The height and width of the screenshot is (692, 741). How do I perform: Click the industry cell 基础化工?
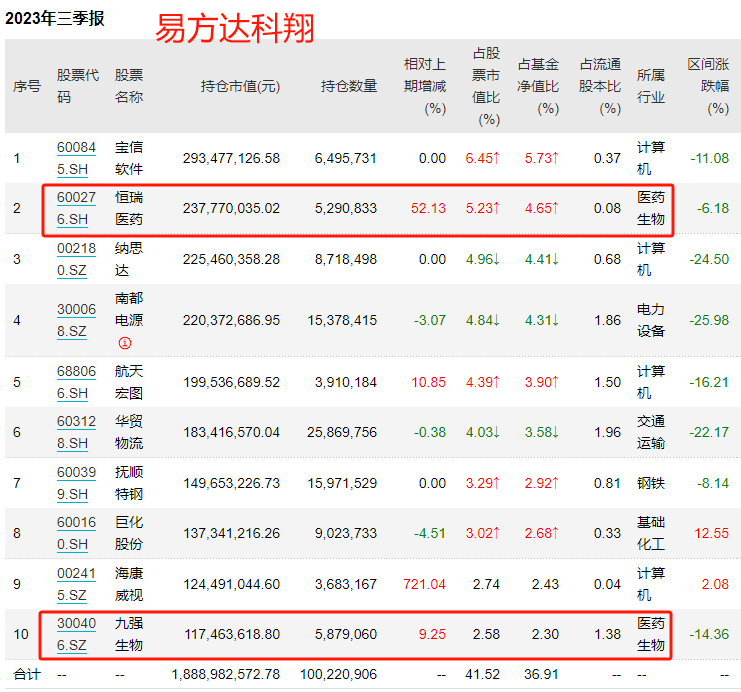tap(651, 533)
